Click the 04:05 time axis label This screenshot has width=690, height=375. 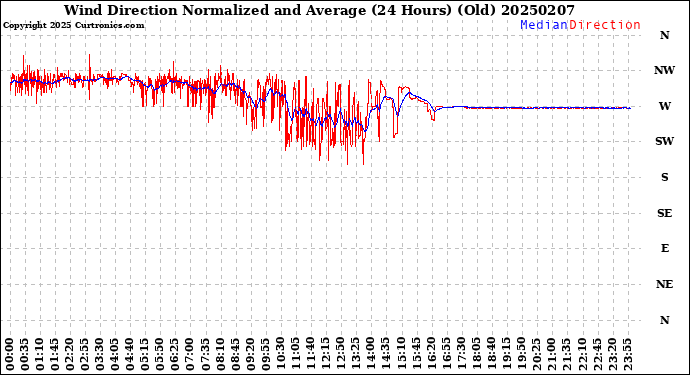115,355
